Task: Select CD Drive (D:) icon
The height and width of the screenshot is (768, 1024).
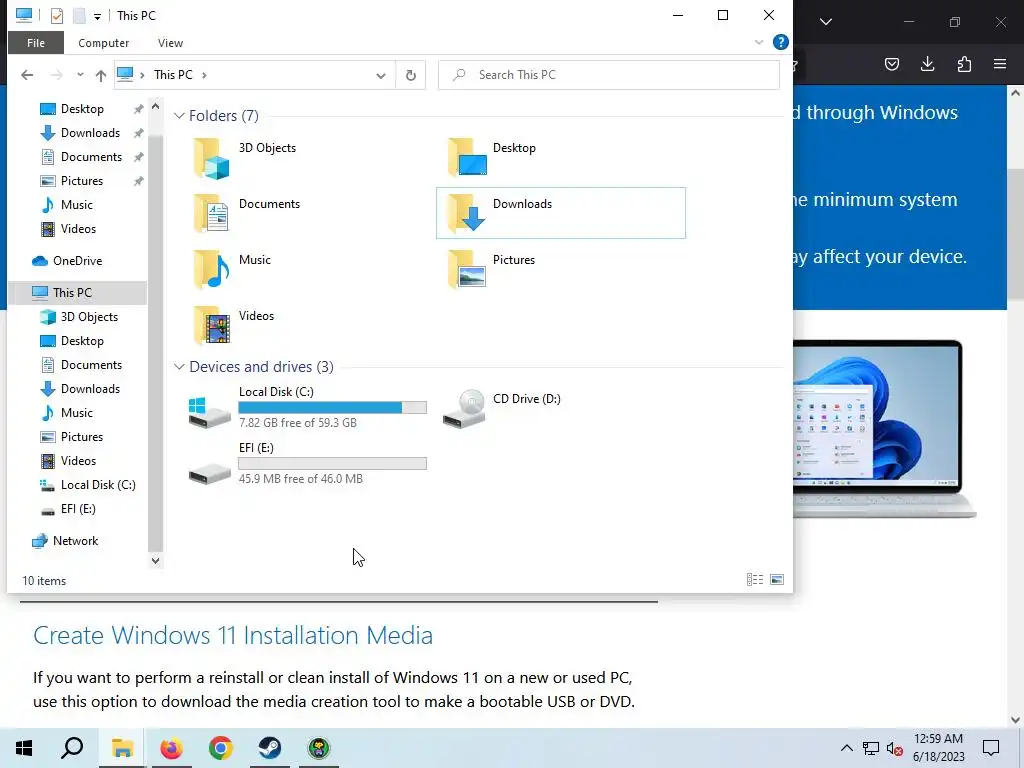Action: tap(464, 409)
